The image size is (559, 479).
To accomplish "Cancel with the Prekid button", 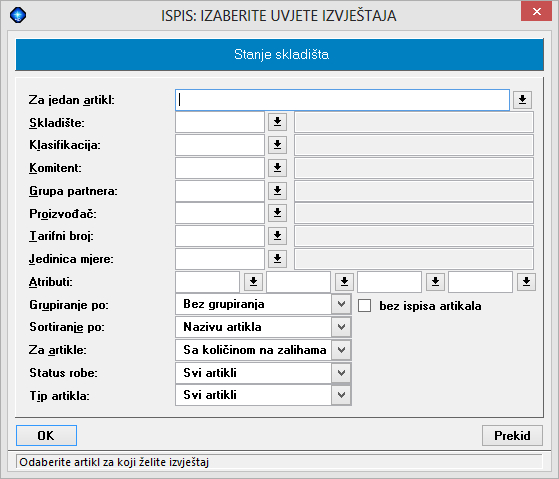I will coord(512,436).
